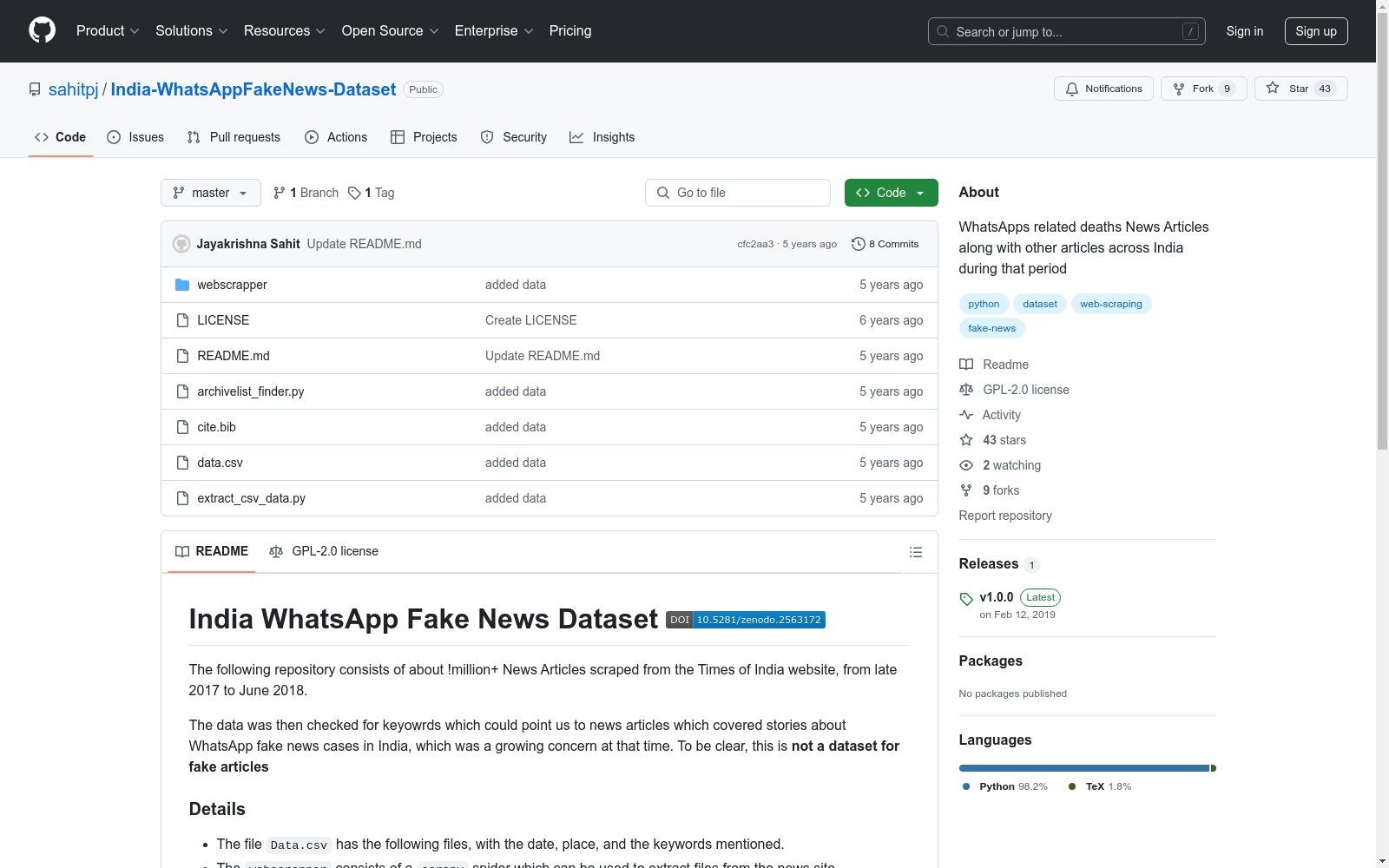Select the Code tab
Viewport: 1389px width, 868px height.
coord(60,137)
